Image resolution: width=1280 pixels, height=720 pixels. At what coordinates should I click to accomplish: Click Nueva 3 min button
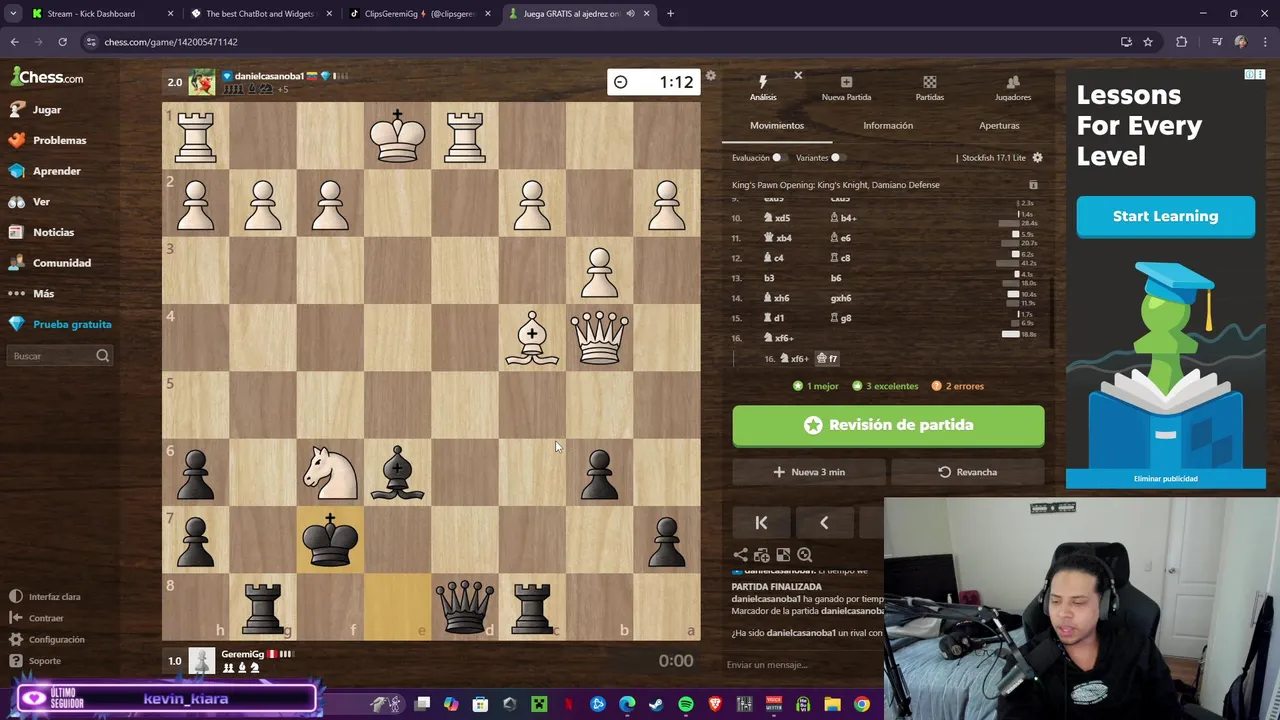point(809,472)
